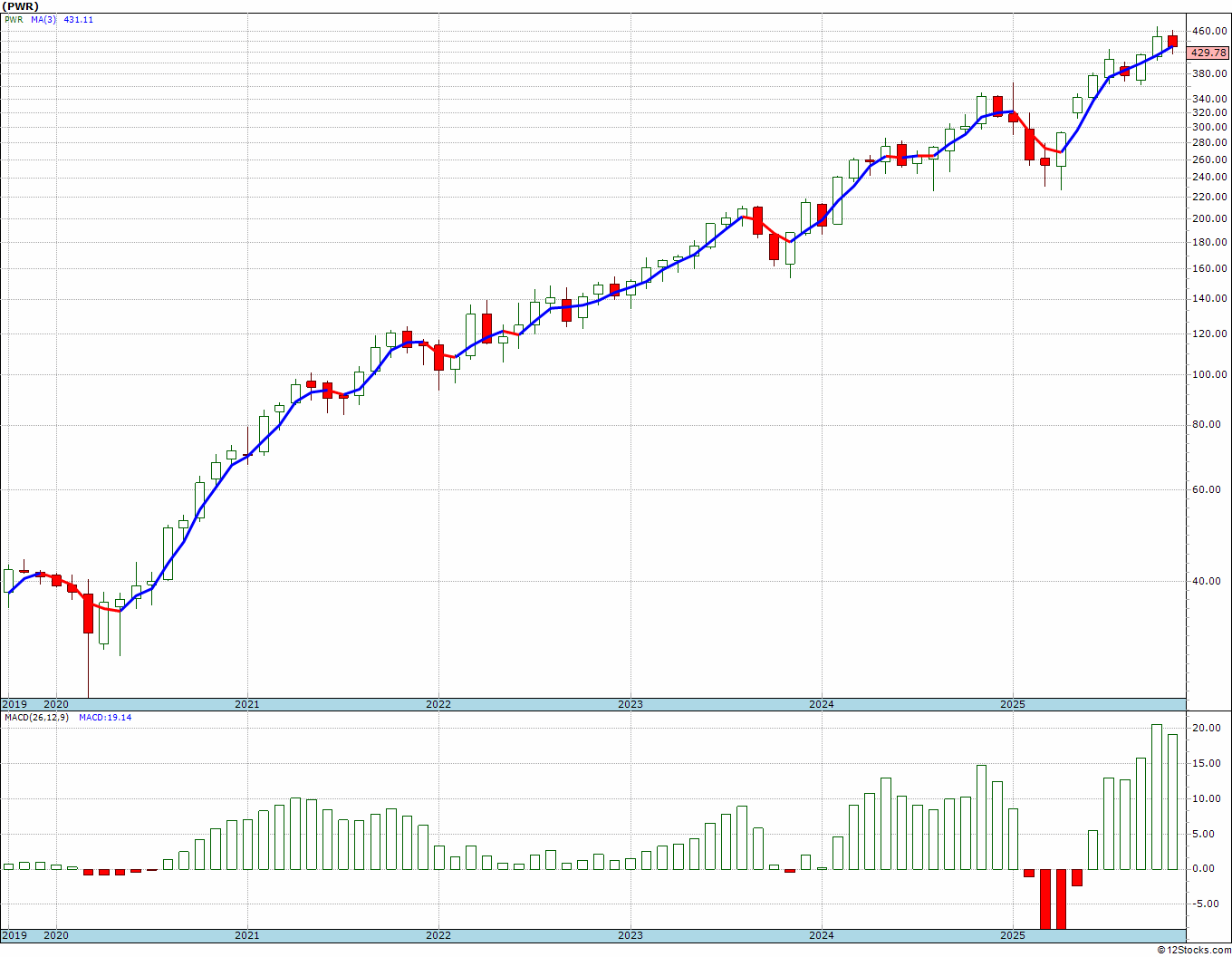
Task: Click the 120.00 price axis label
Action: point(1210,333)
